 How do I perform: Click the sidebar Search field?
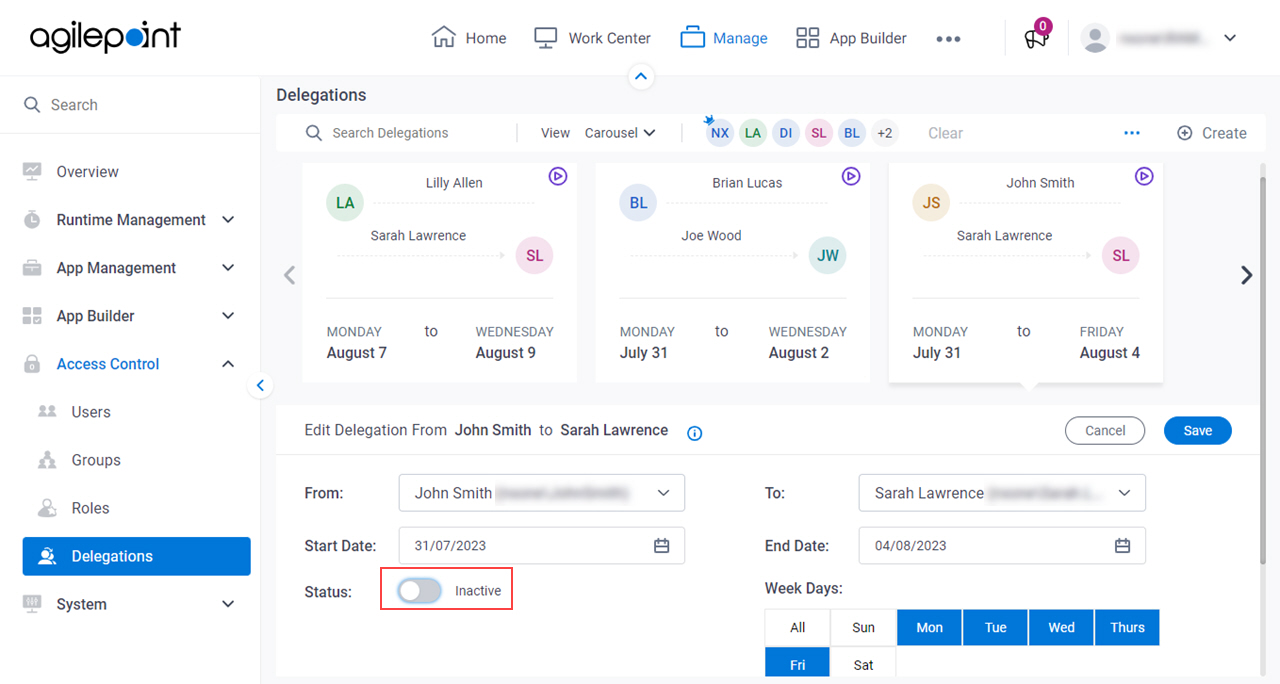(x=130, y=105)
